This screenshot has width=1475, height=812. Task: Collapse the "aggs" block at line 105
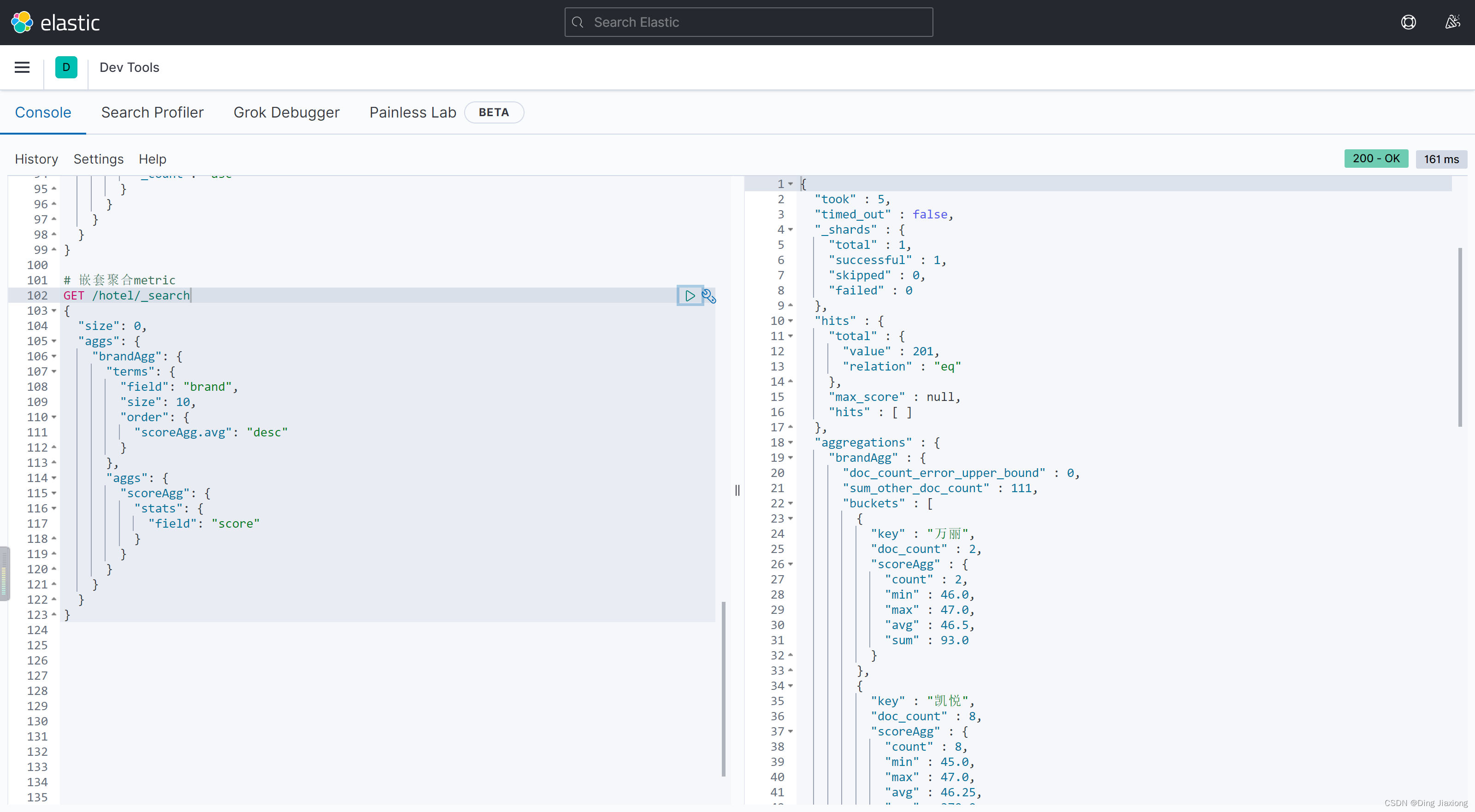54,341
